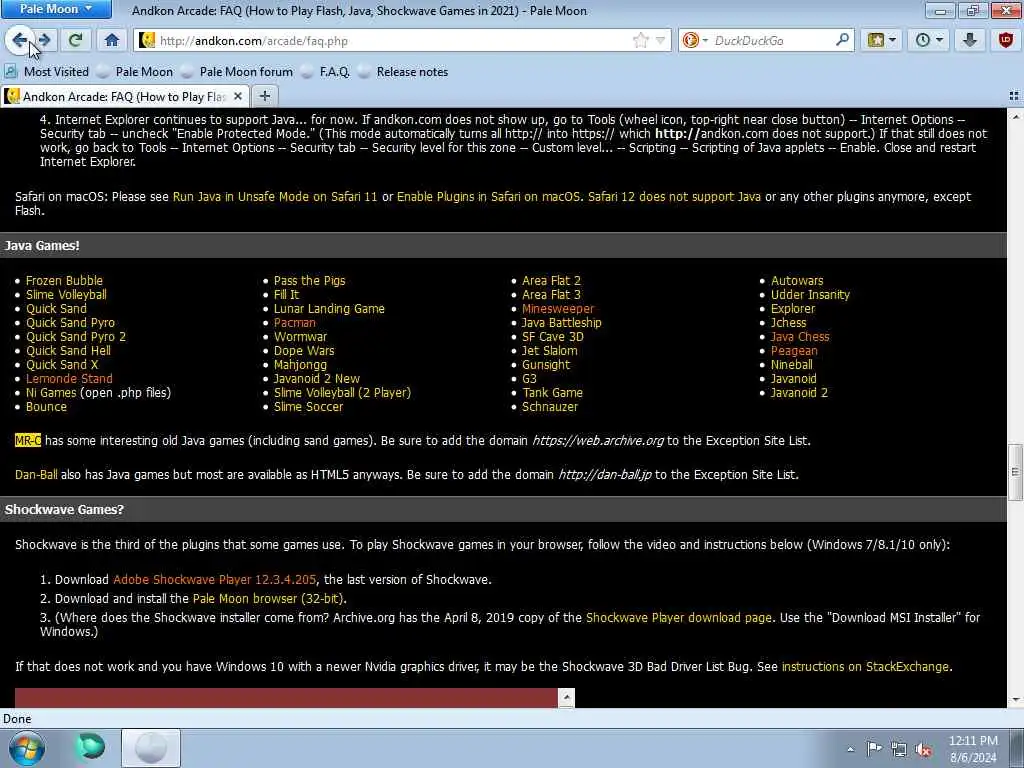The width and height of the screenshot is (1024, 768).
Task: Open the Ni Games link
Action: point(51,392)
